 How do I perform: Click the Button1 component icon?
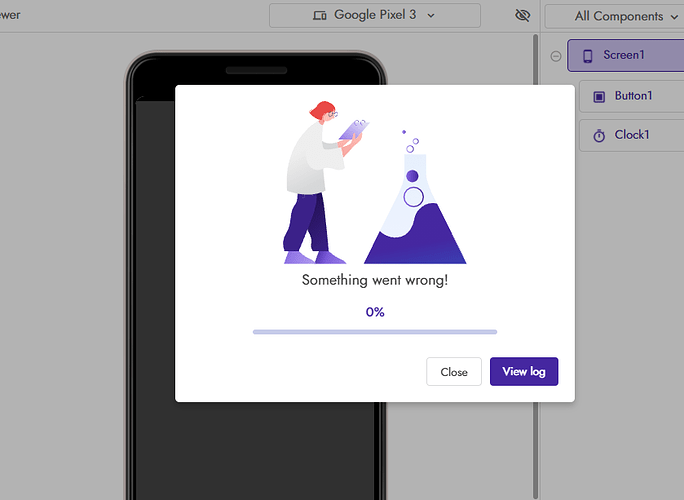(599, 96)
